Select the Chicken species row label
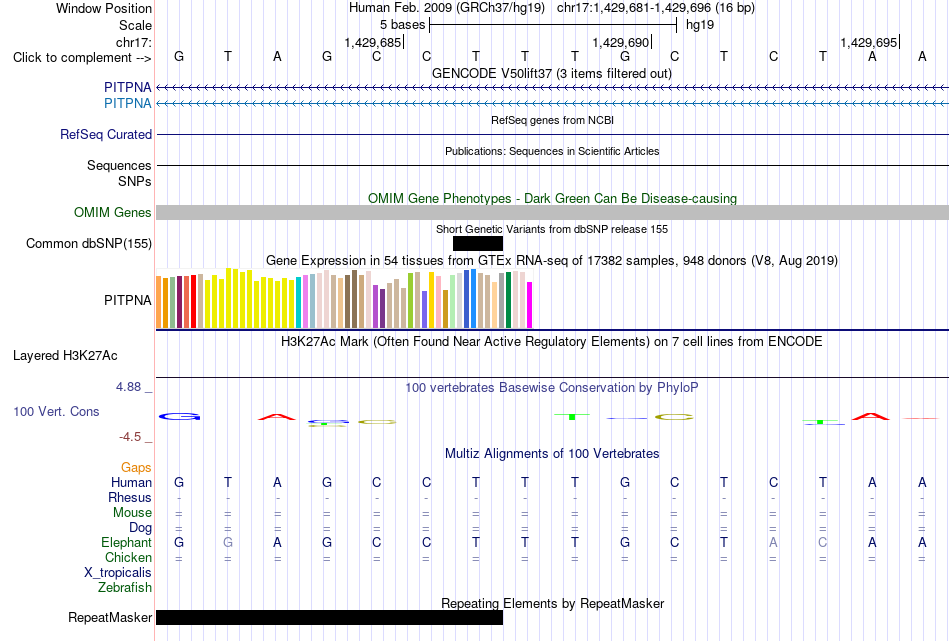Image resolution: width=950 pixels, height=641 pixels. (128, 557)
